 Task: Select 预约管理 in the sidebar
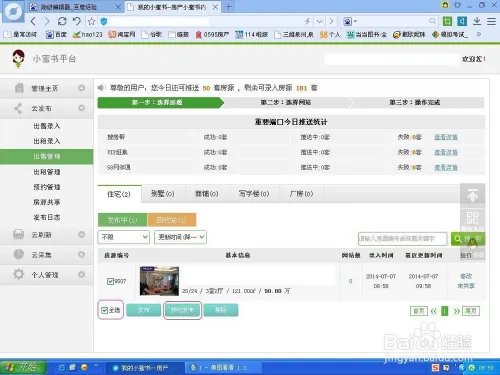pos(47,187)
